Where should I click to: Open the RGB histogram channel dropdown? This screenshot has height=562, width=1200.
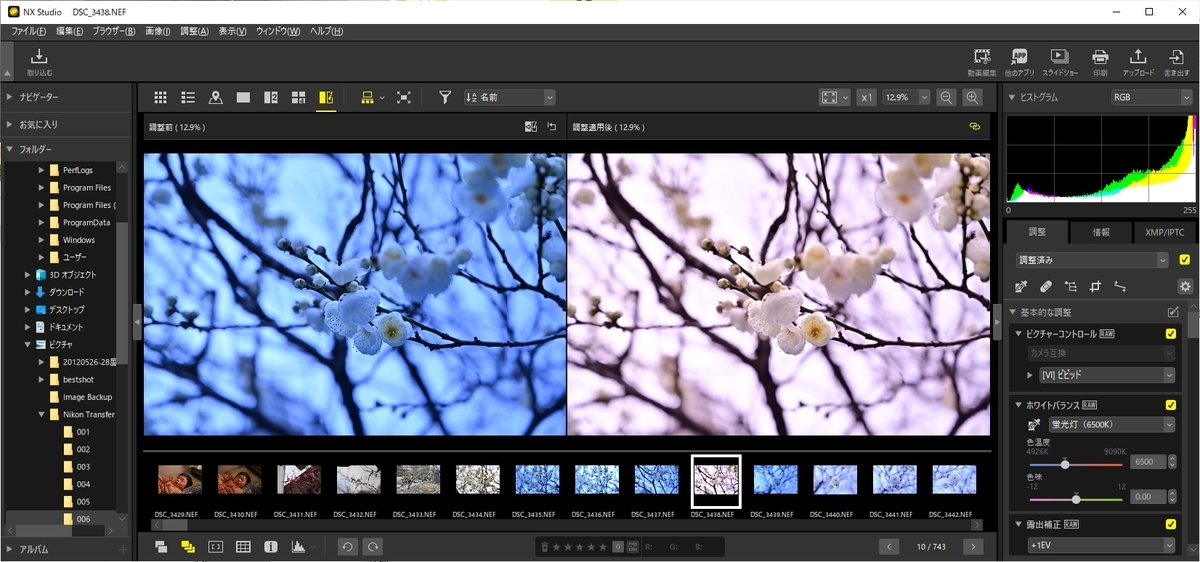pyautogui.click(x=1151, y=97)
